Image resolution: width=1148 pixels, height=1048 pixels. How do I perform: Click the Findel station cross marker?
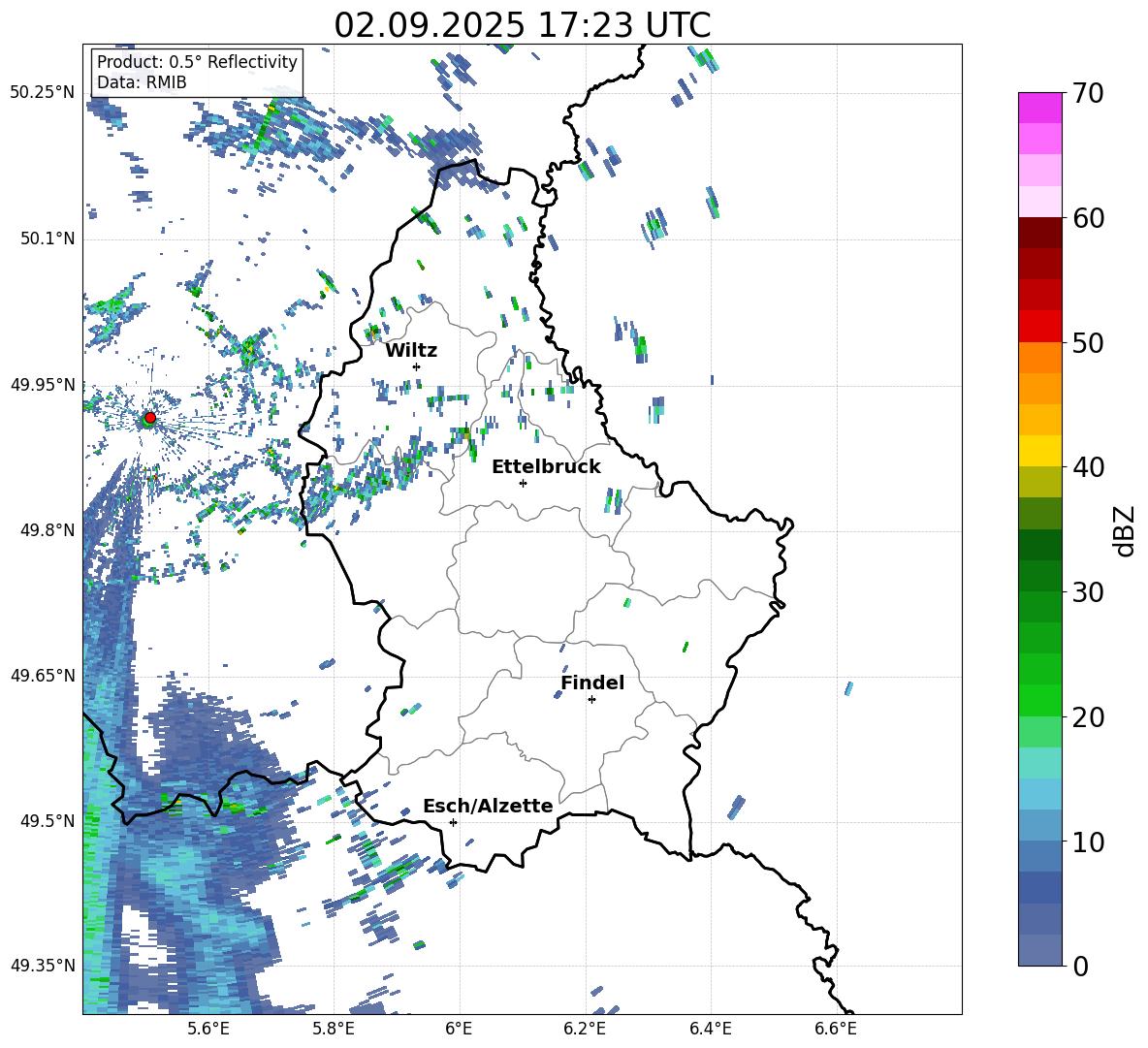point(591,700)
